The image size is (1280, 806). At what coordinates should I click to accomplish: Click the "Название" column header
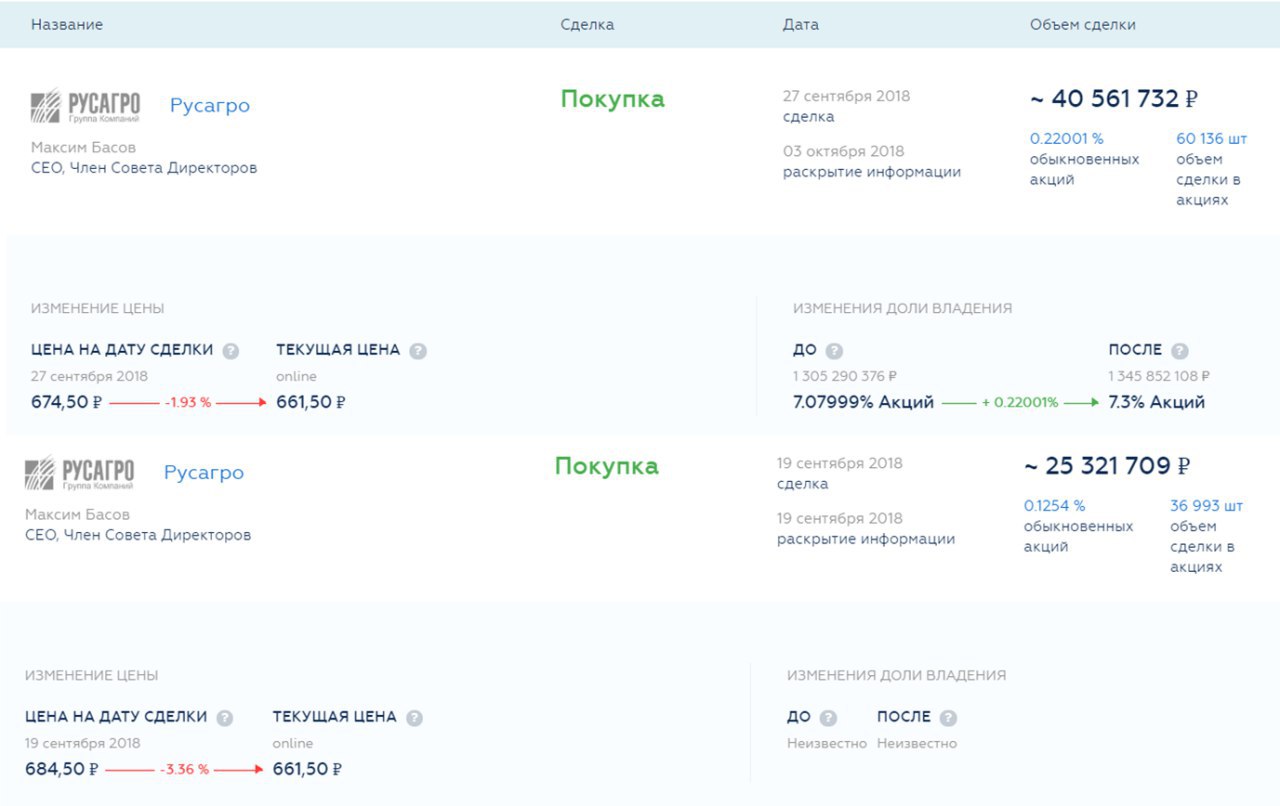tap(67, 24)
